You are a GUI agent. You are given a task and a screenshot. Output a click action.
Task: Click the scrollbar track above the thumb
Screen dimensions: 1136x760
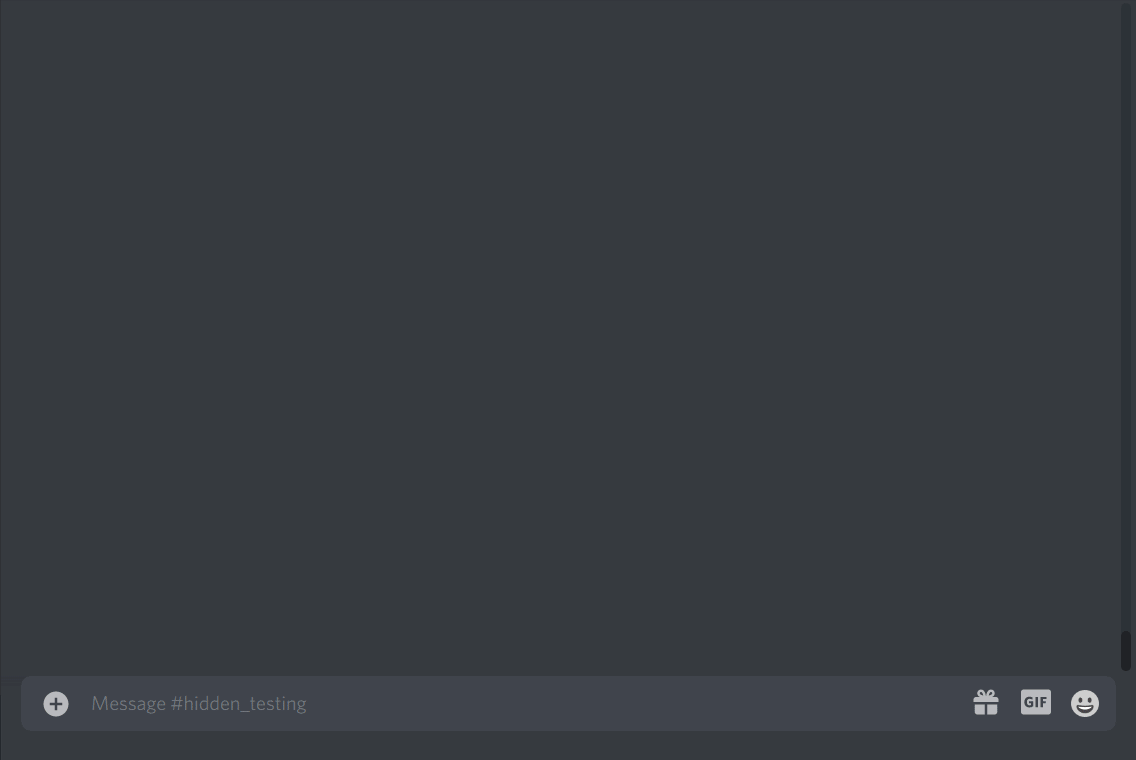coord(1125,315)
